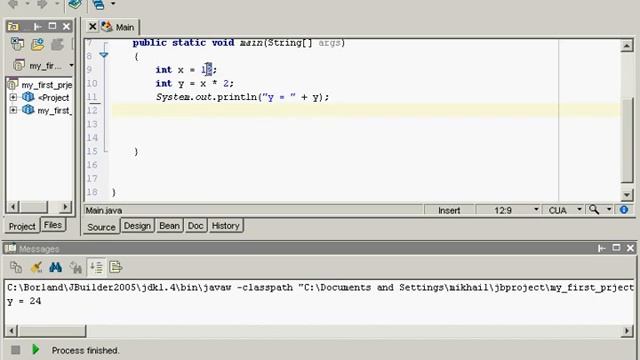Screen dimensions: 640x360
Task: Pin the project pane with the dock icon
Action: tap(38, 27)
